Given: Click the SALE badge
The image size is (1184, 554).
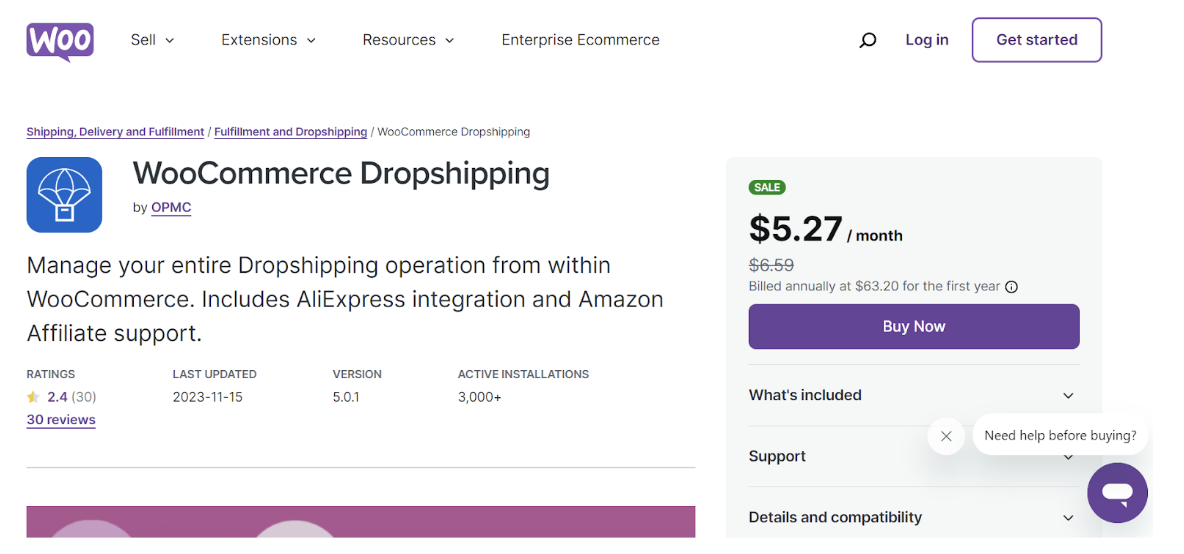Looking at the screenshot, I should pyautogui.click(x=767, y=187).
